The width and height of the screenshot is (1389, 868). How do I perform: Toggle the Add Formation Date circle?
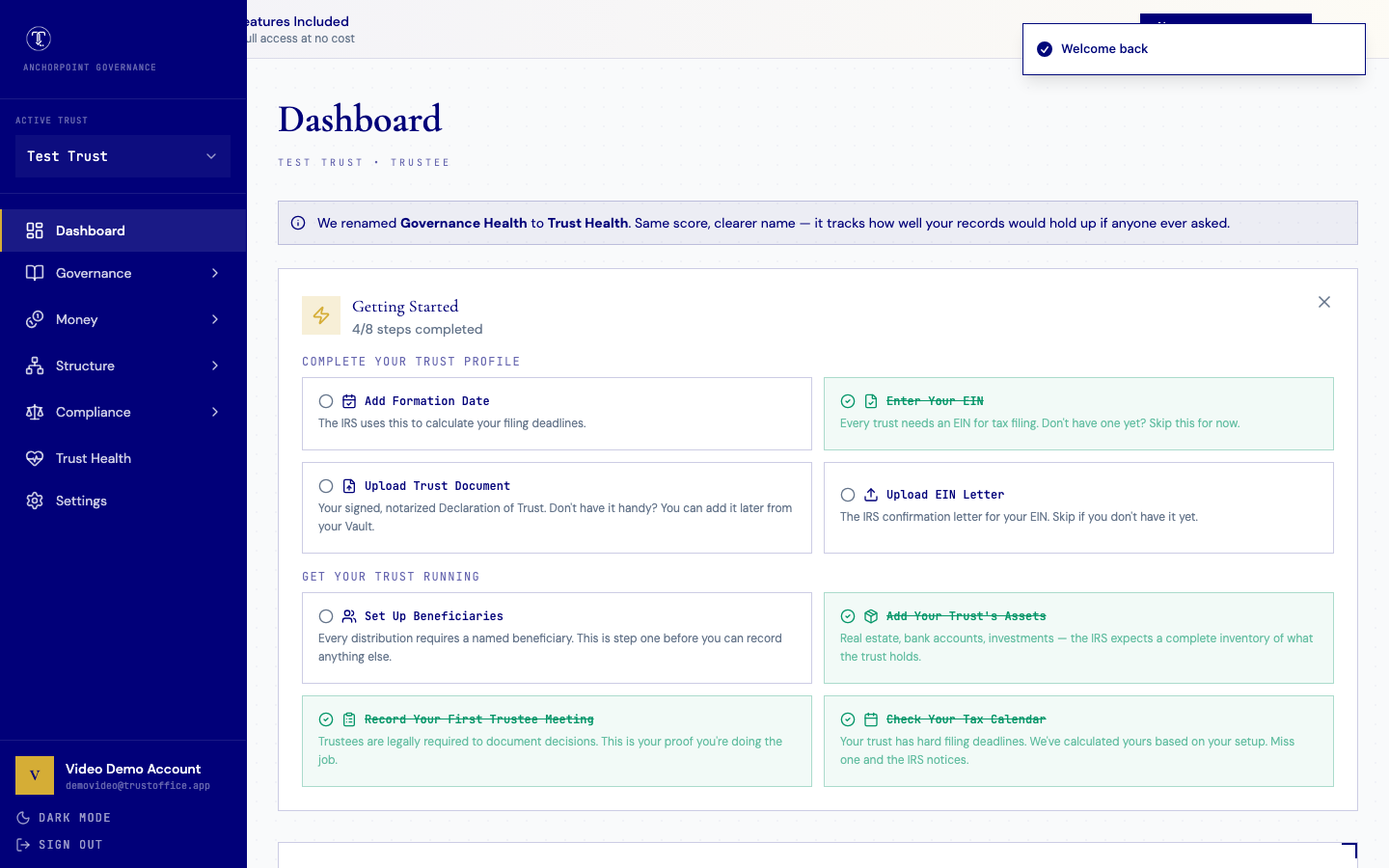326,401
